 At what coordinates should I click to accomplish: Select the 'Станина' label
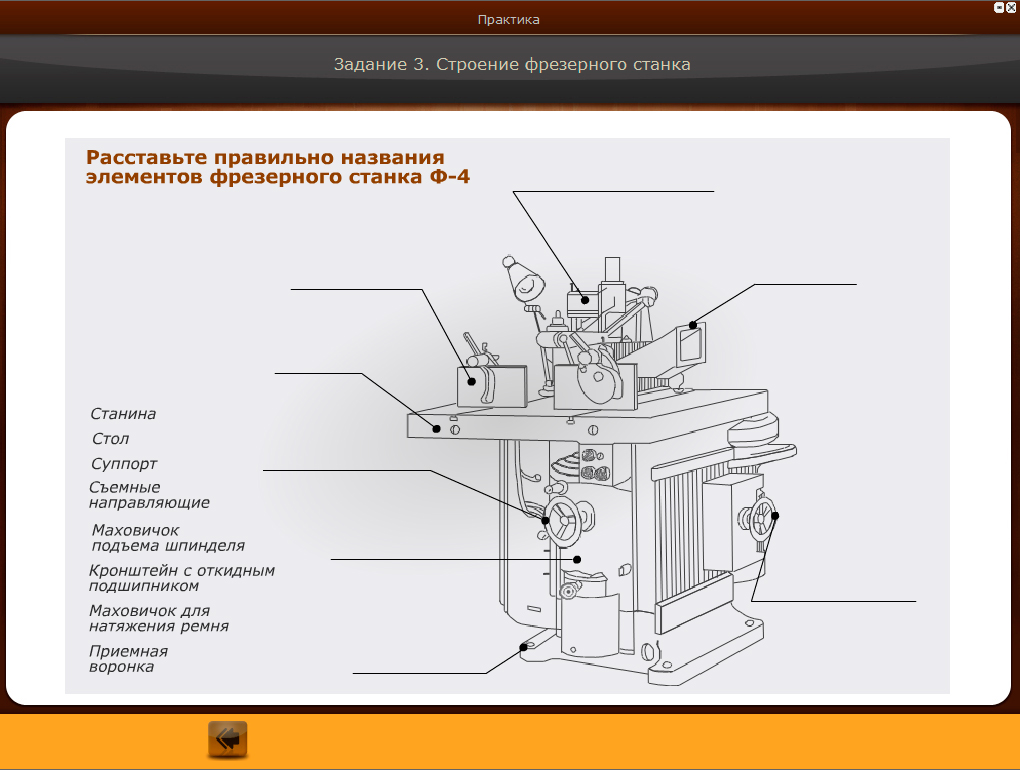tap(123, 413)
